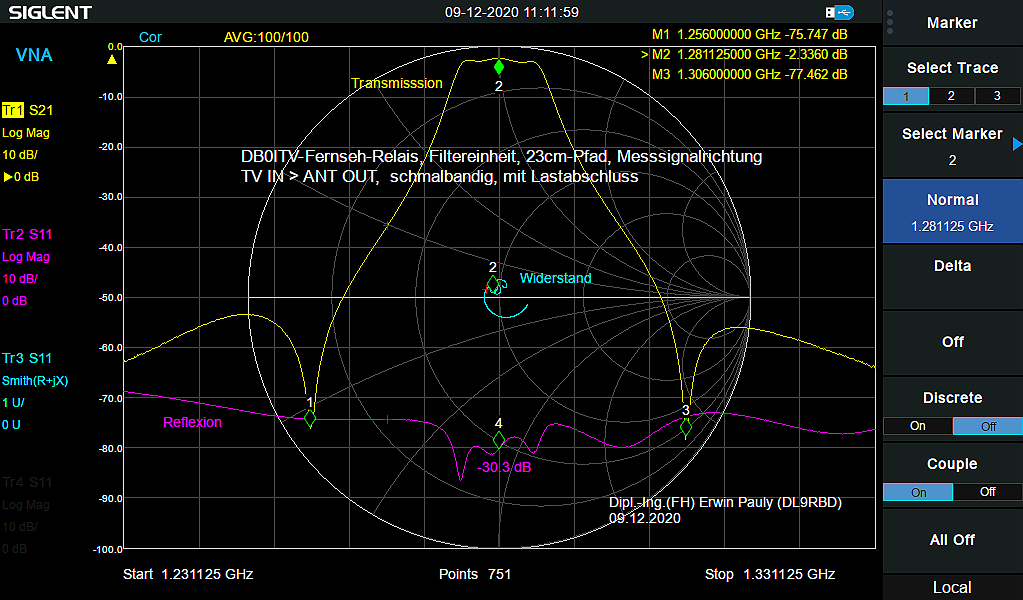Screen dimensions: 1023x600
Task: Turn Discrete mode On
Action: 918,426
